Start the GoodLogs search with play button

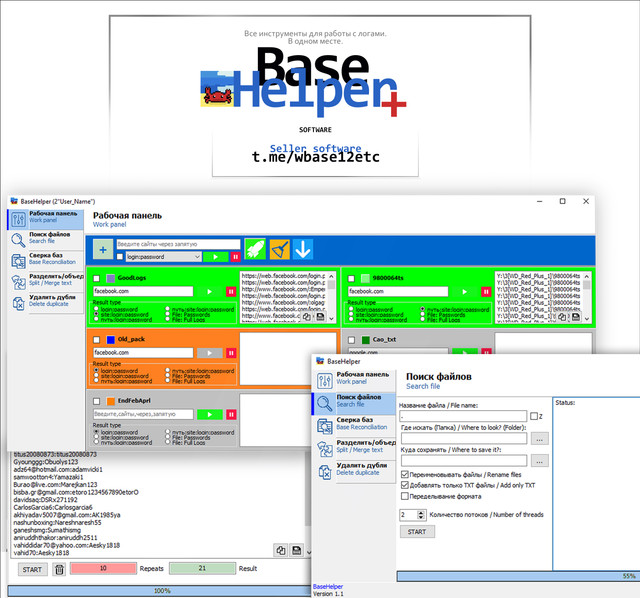point(209,291)
